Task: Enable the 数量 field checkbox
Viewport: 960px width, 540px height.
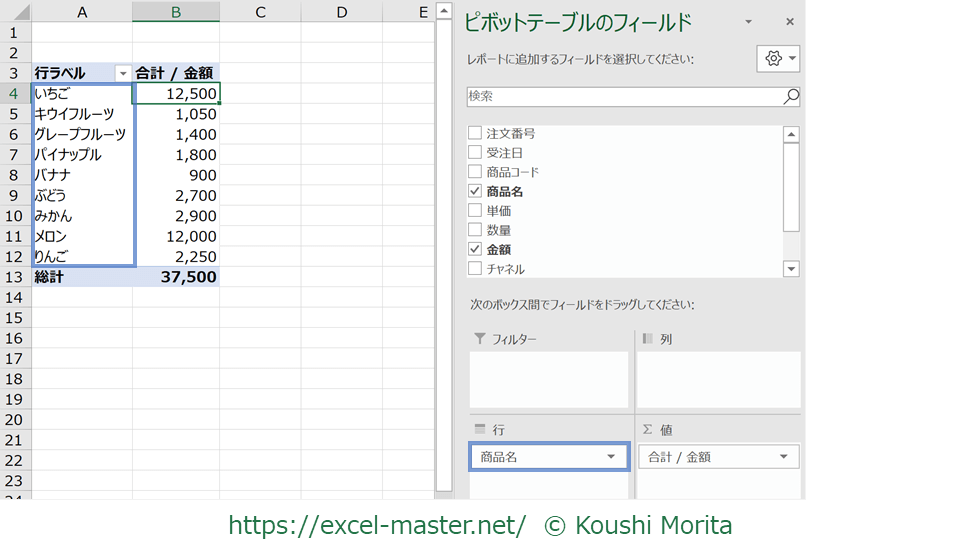Action: (x=475, y=230)
